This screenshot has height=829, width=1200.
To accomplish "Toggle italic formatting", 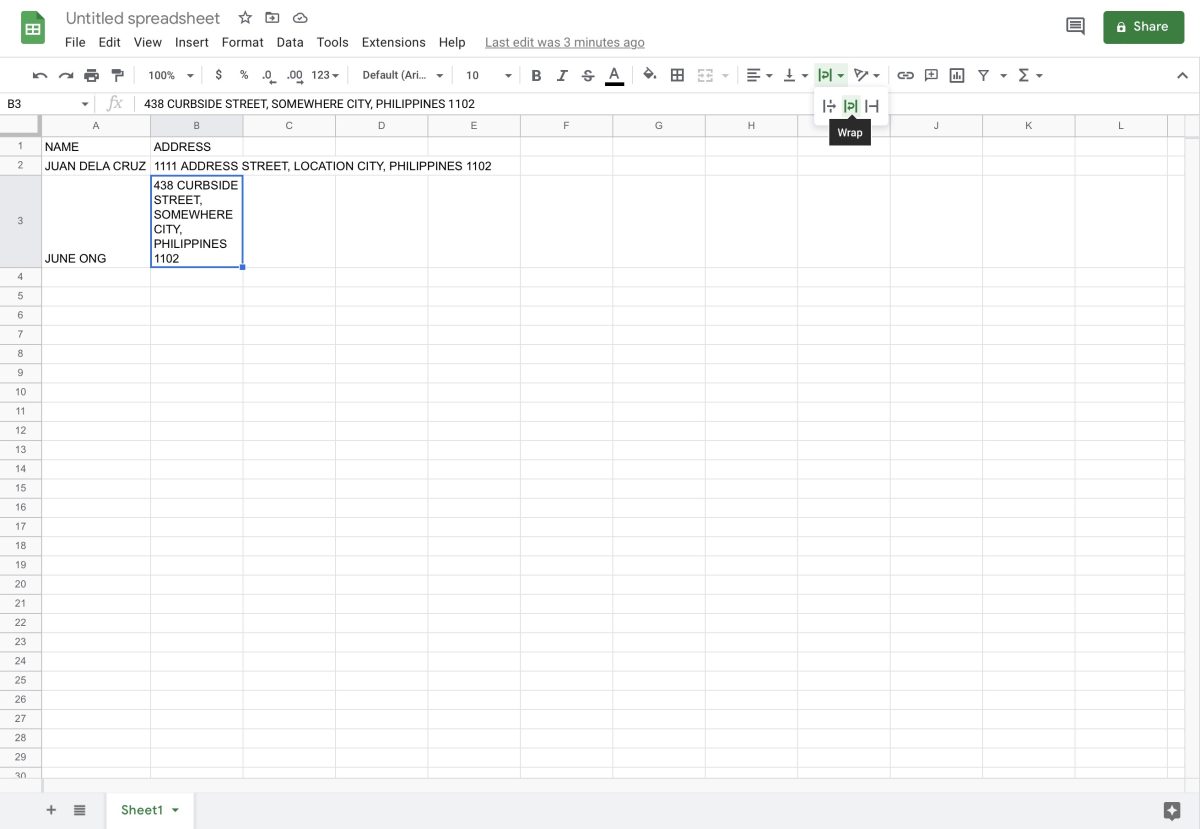I will pyautogui.click(x=562, y=75).
